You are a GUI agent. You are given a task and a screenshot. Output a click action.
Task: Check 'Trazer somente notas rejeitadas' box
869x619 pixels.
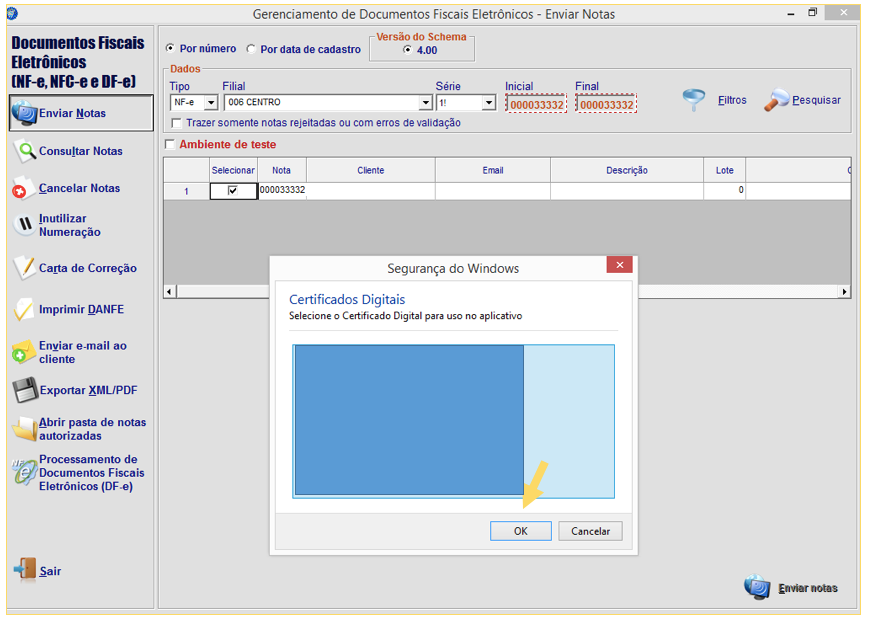[177, 122]
